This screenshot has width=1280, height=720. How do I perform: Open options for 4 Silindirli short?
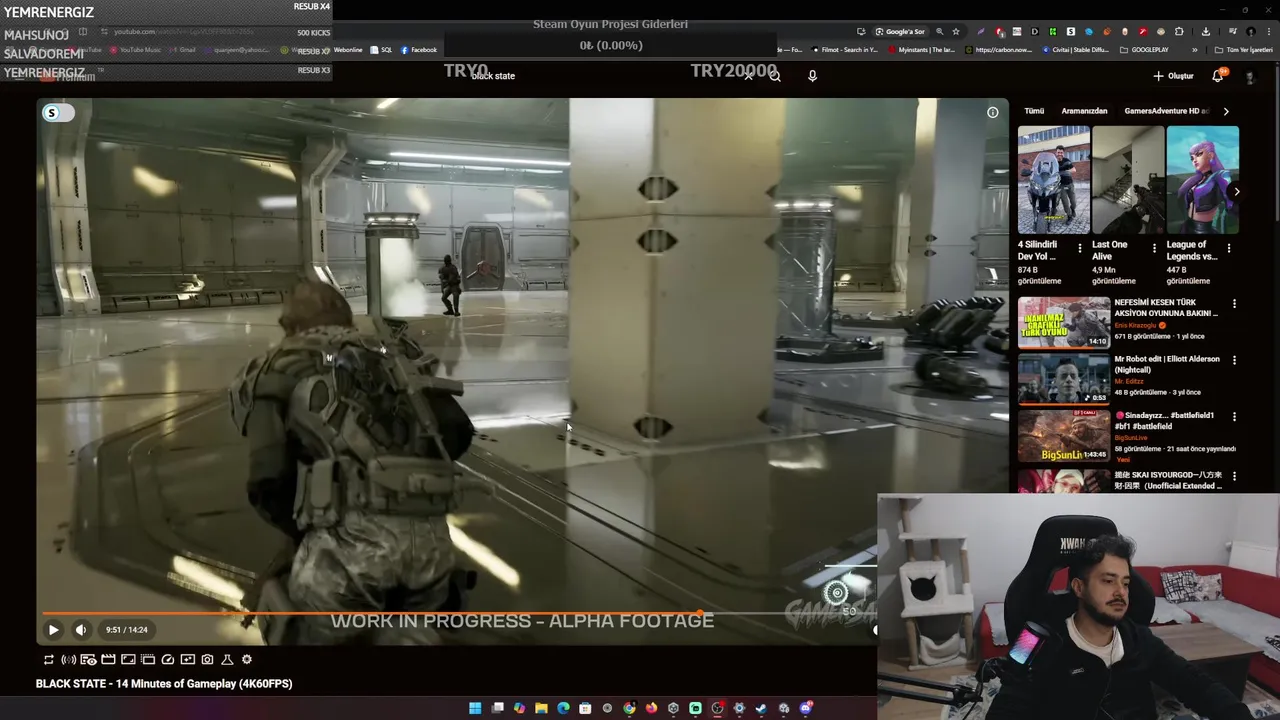1079,248
